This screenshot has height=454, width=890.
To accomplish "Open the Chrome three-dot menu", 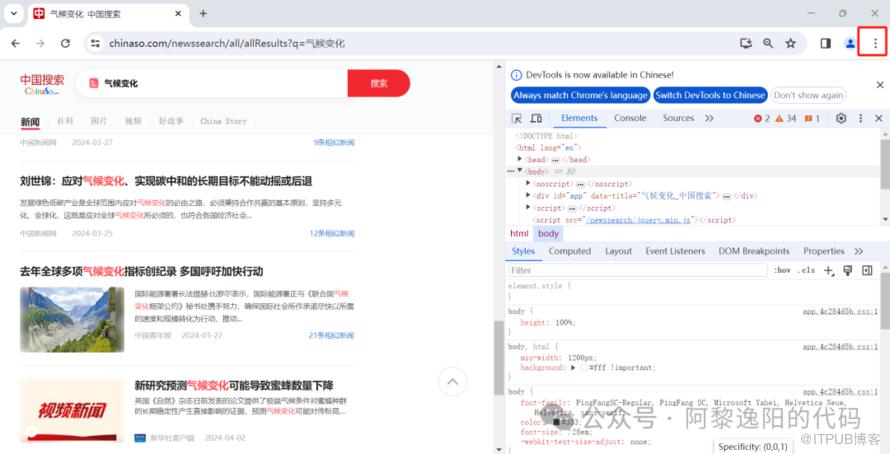I will 875,43.
